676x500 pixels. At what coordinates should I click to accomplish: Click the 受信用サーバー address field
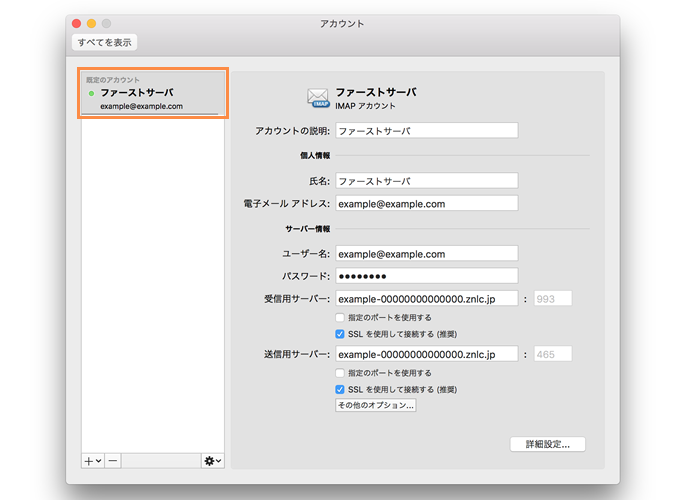(x=427, y=299)
